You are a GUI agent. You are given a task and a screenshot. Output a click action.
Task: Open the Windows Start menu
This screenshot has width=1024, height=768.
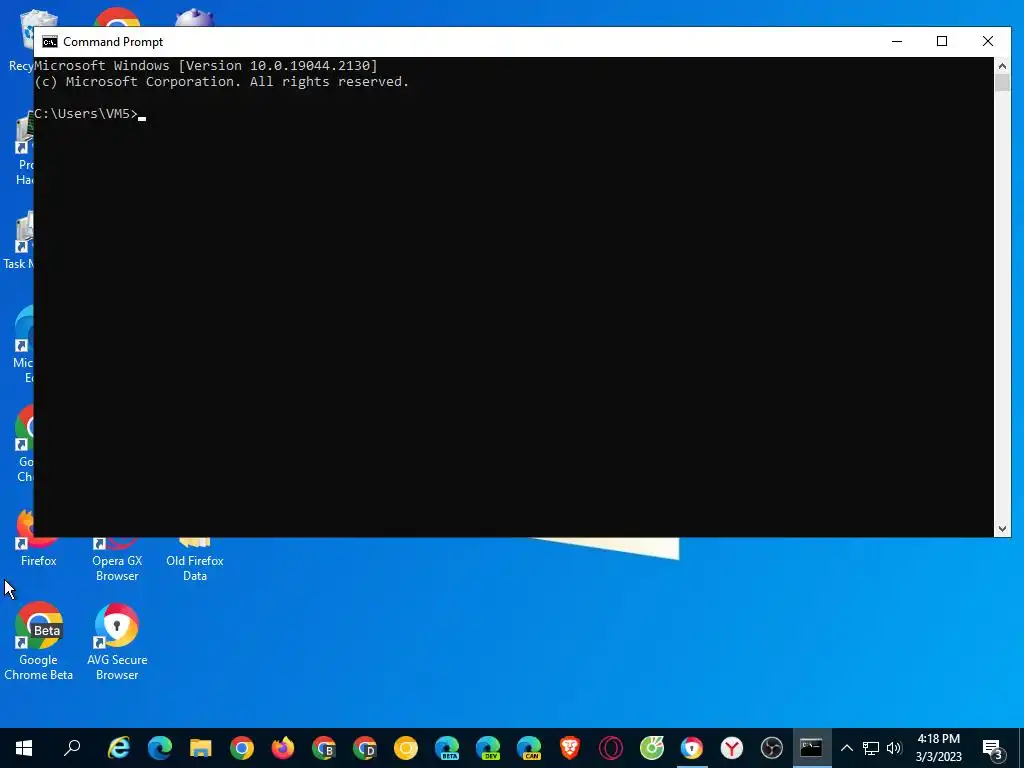[24, 748]
